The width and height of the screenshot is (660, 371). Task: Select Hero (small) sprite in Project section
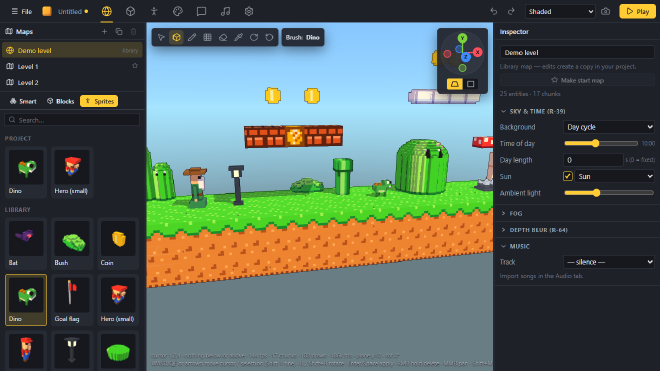click(72, 172)
